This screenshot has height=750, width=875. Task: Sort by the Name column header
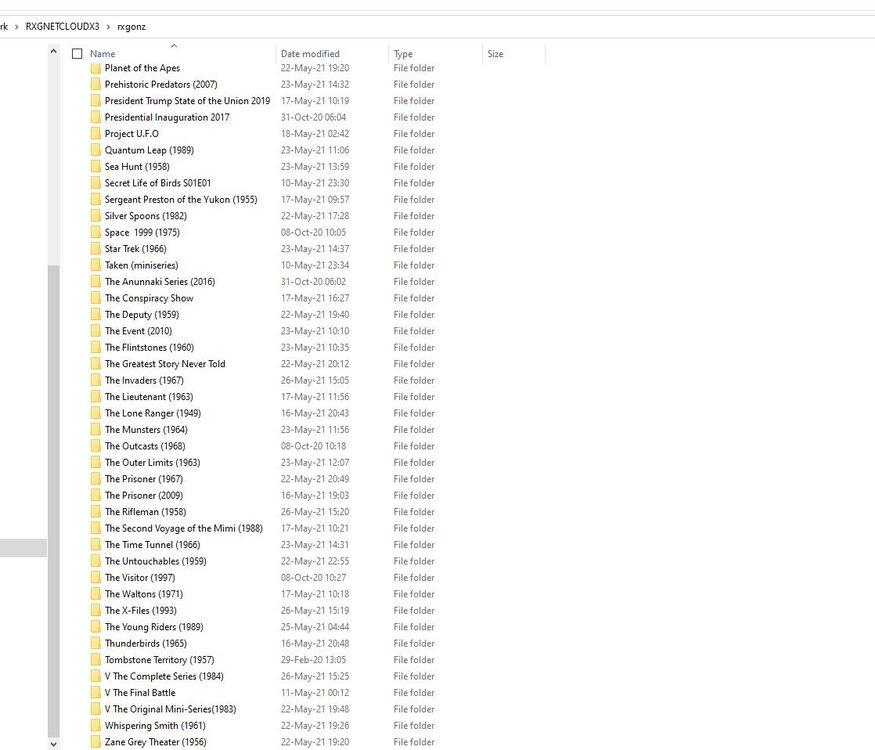pyautogui.click(x=103, y=54)
